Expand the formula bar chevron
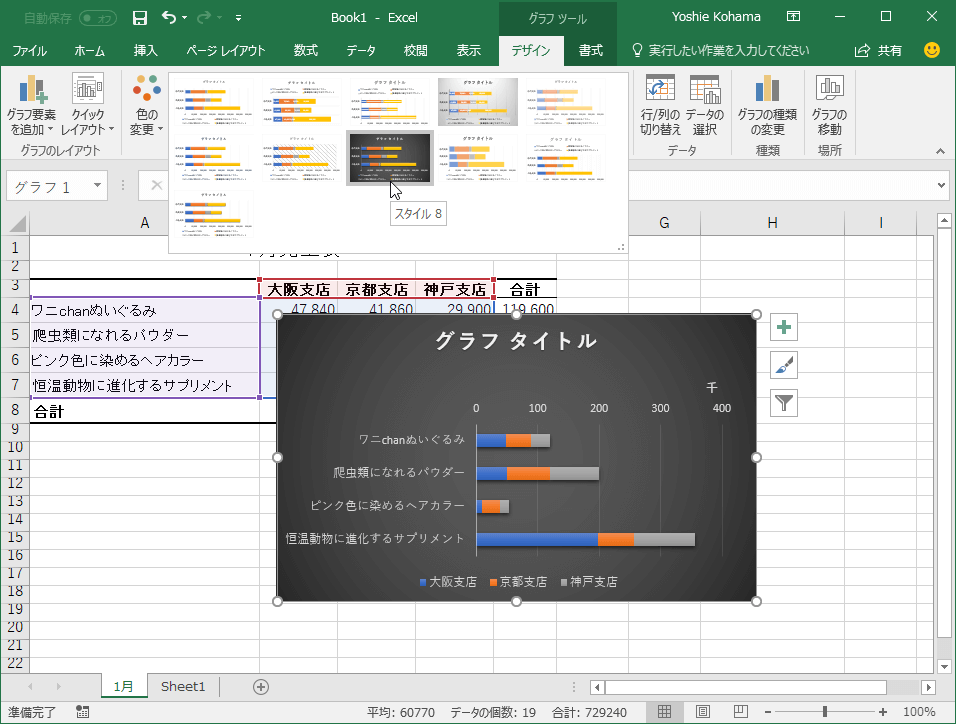 tap(941, 186)
